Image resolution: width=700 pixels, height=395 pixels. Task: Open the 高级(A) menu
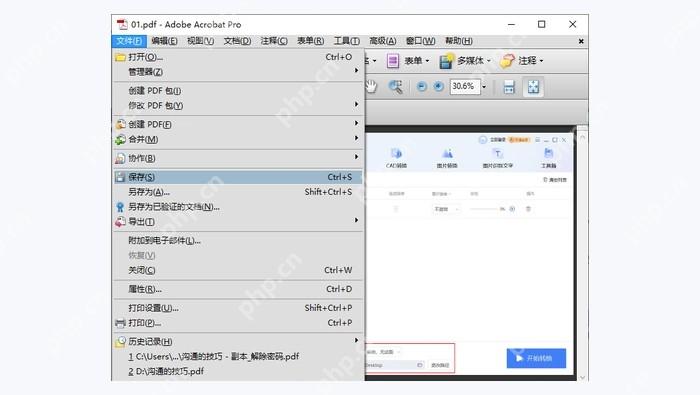(x=383, y=41)
